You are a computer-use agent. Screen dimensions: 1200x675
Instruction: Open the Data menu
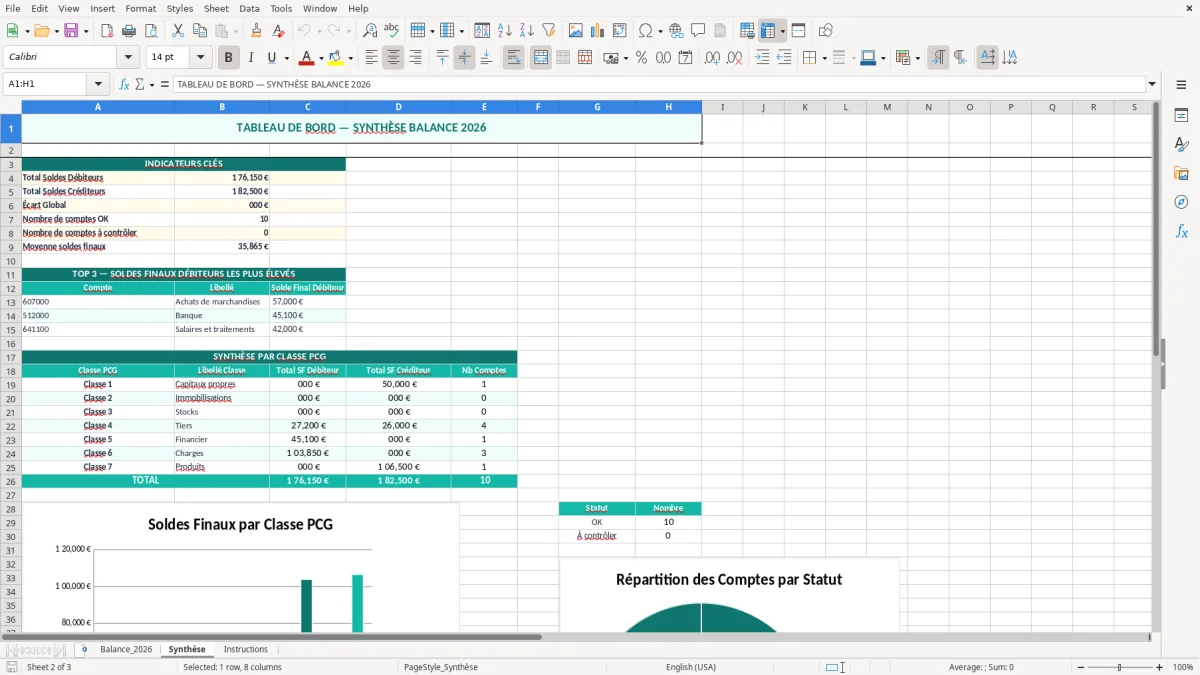point(249,8)
